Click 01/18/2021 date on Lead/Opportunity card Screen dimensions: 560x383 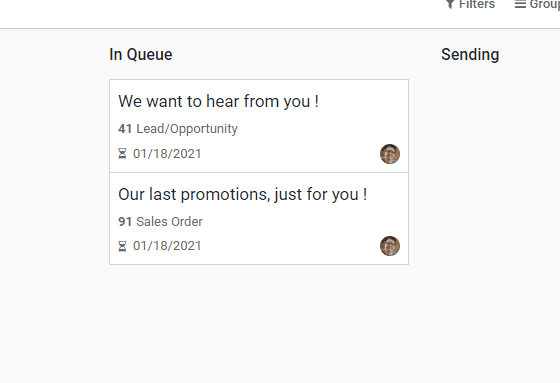[167, 154]
